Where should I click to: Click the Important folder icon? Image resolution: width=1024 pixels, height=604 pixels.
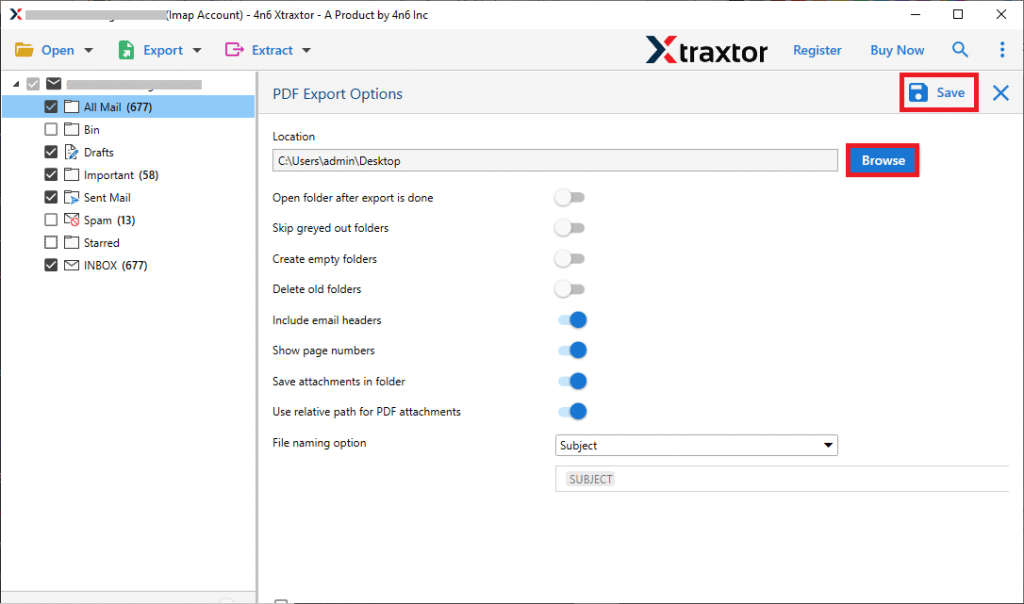(71, 175)
